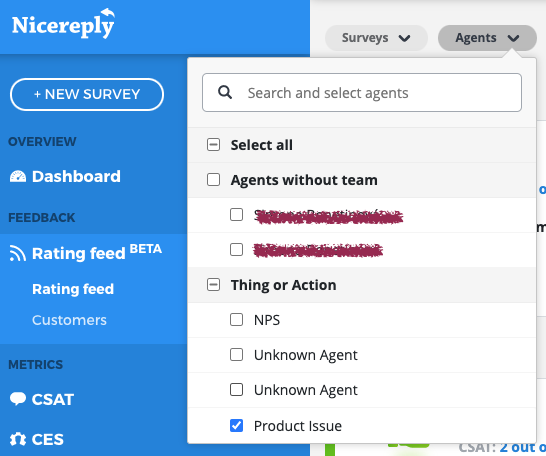
Task: Click the CES gear icon
Action: [18, 439]
